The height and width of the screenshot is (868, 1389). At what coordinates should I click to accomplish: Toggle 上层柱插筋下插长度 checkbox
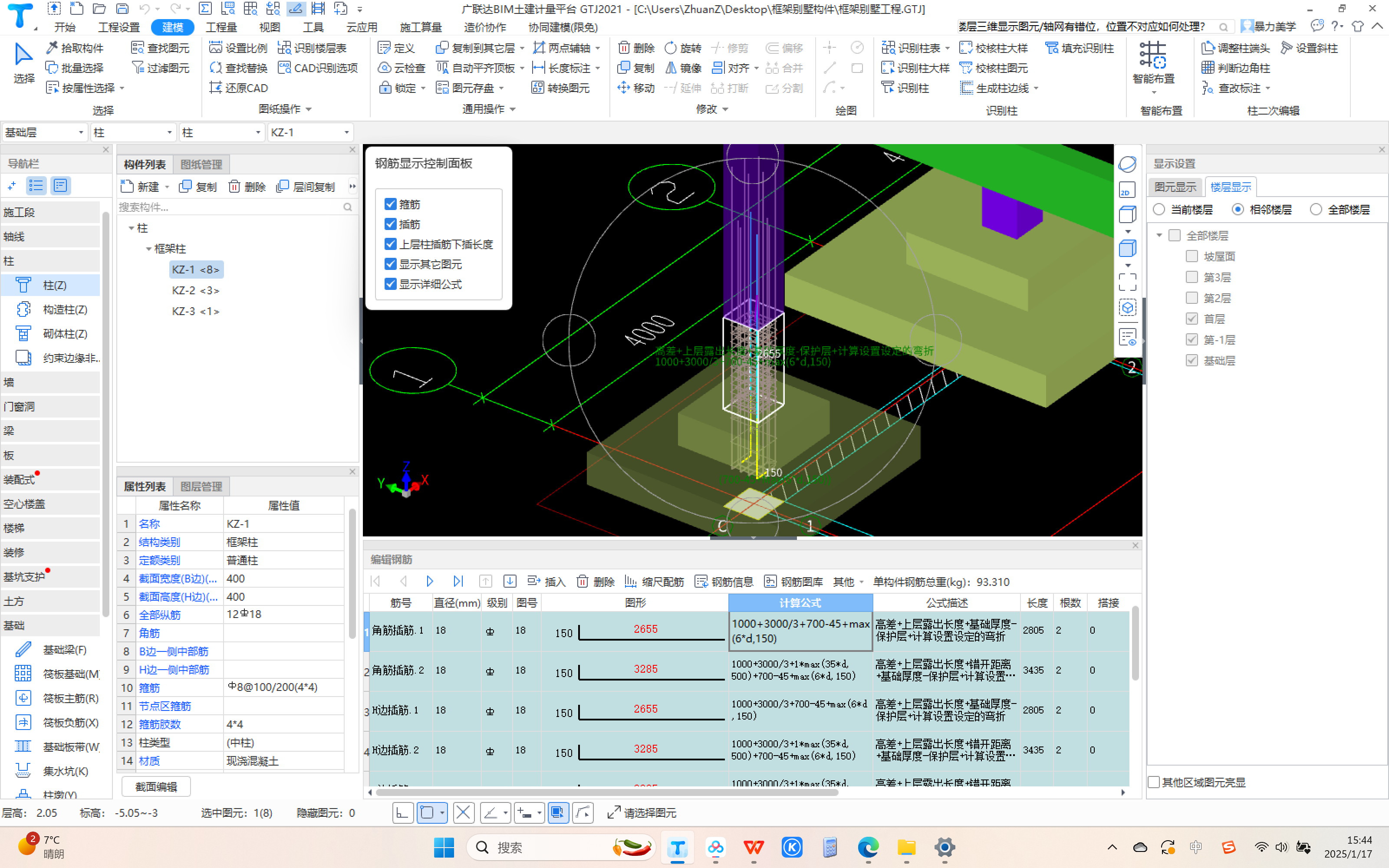click(391, 244)
